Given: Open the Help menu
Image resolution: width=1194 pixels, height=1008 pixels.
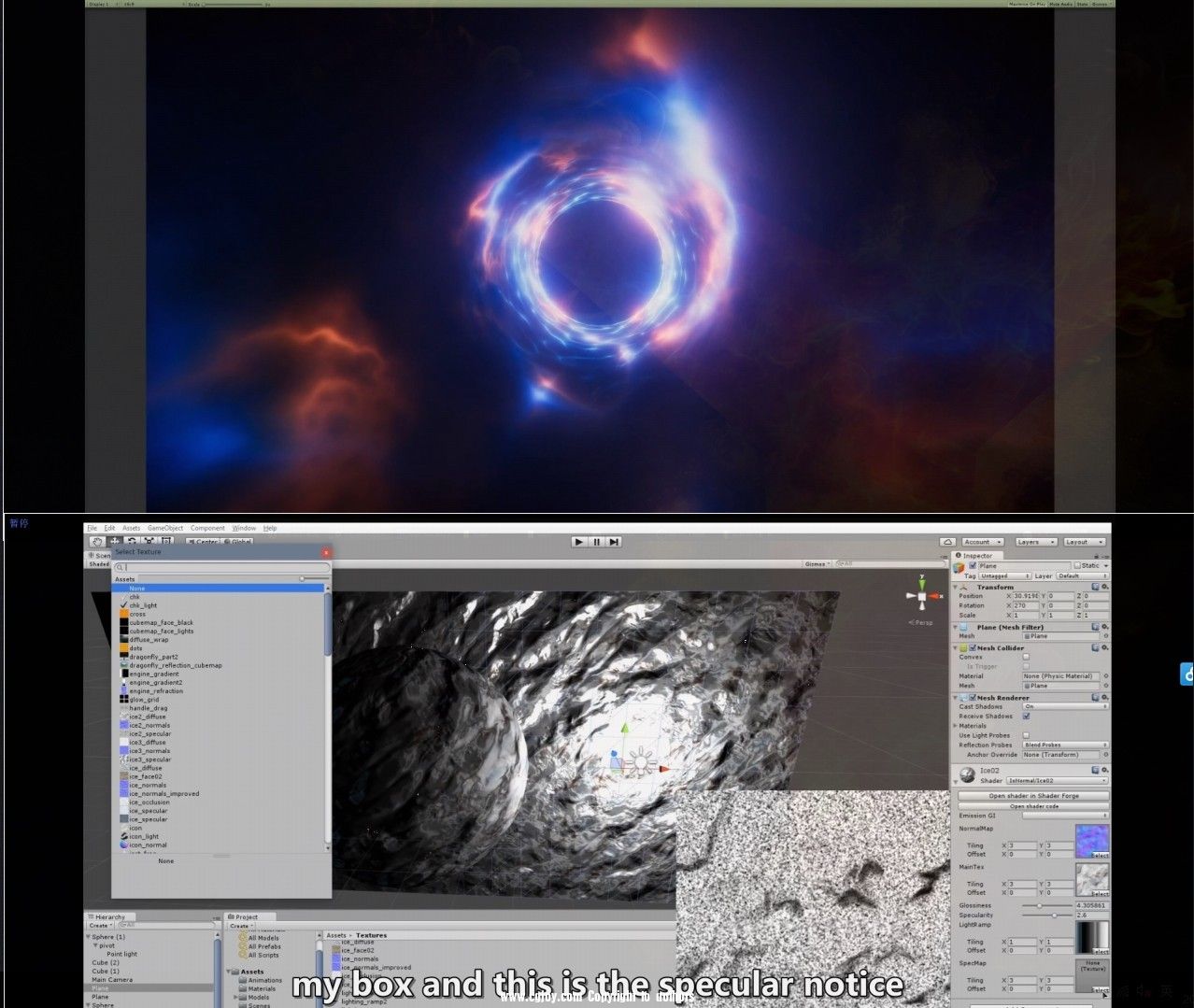Looking at the screenshot, I should click(x=270, y=528).
